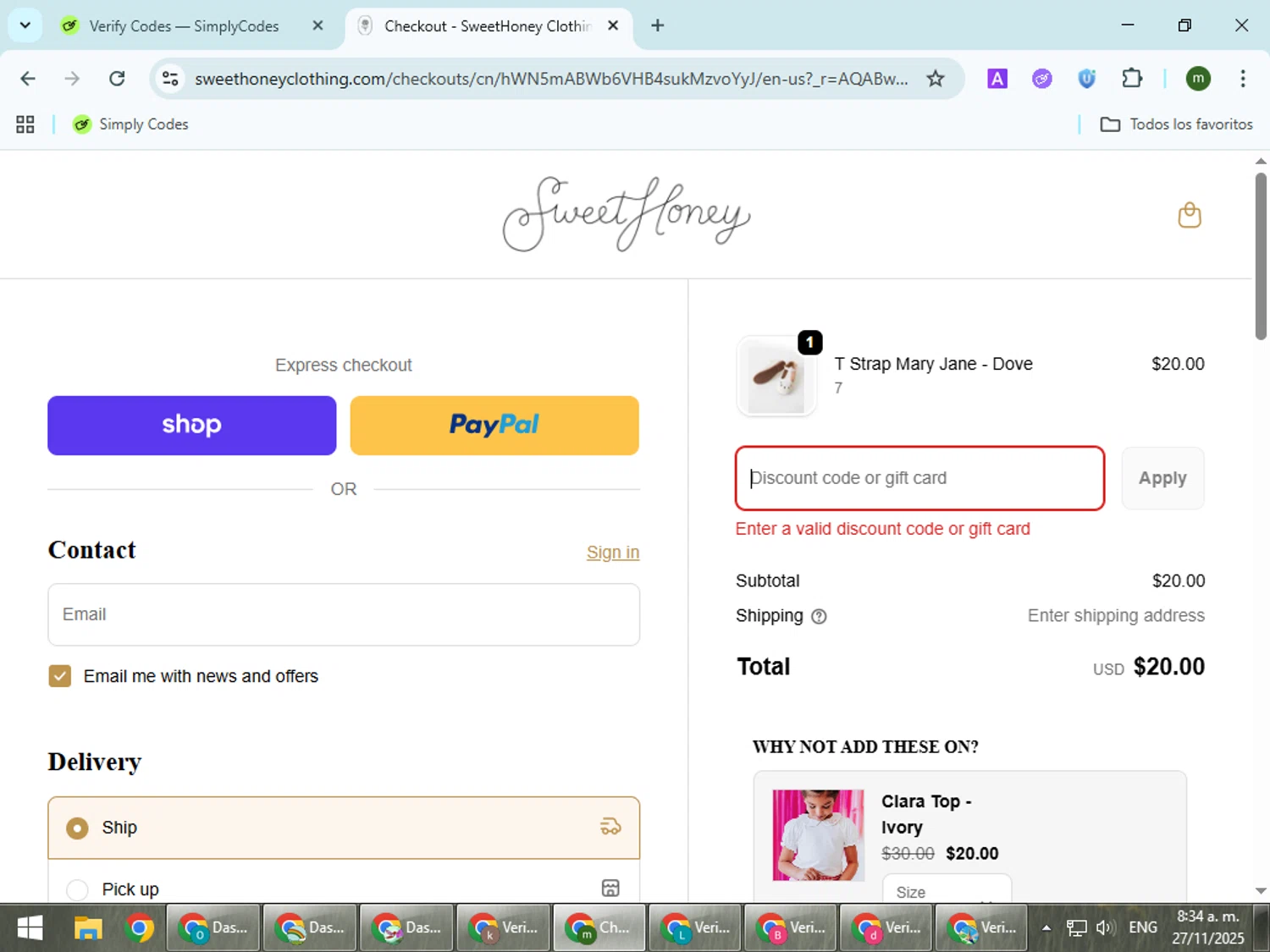Click the Clara Top - Ivory title
1270x952 pixels.
pyautogui.click(x=927, y=814)
